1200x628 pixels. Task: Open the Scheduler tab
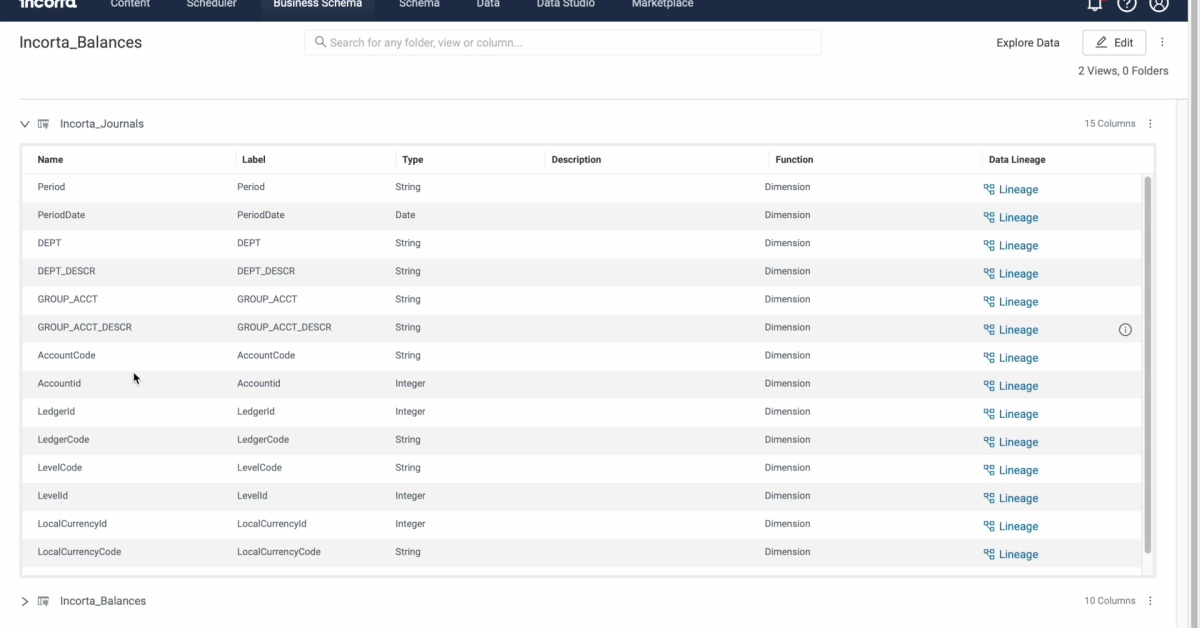coord(212,5)
